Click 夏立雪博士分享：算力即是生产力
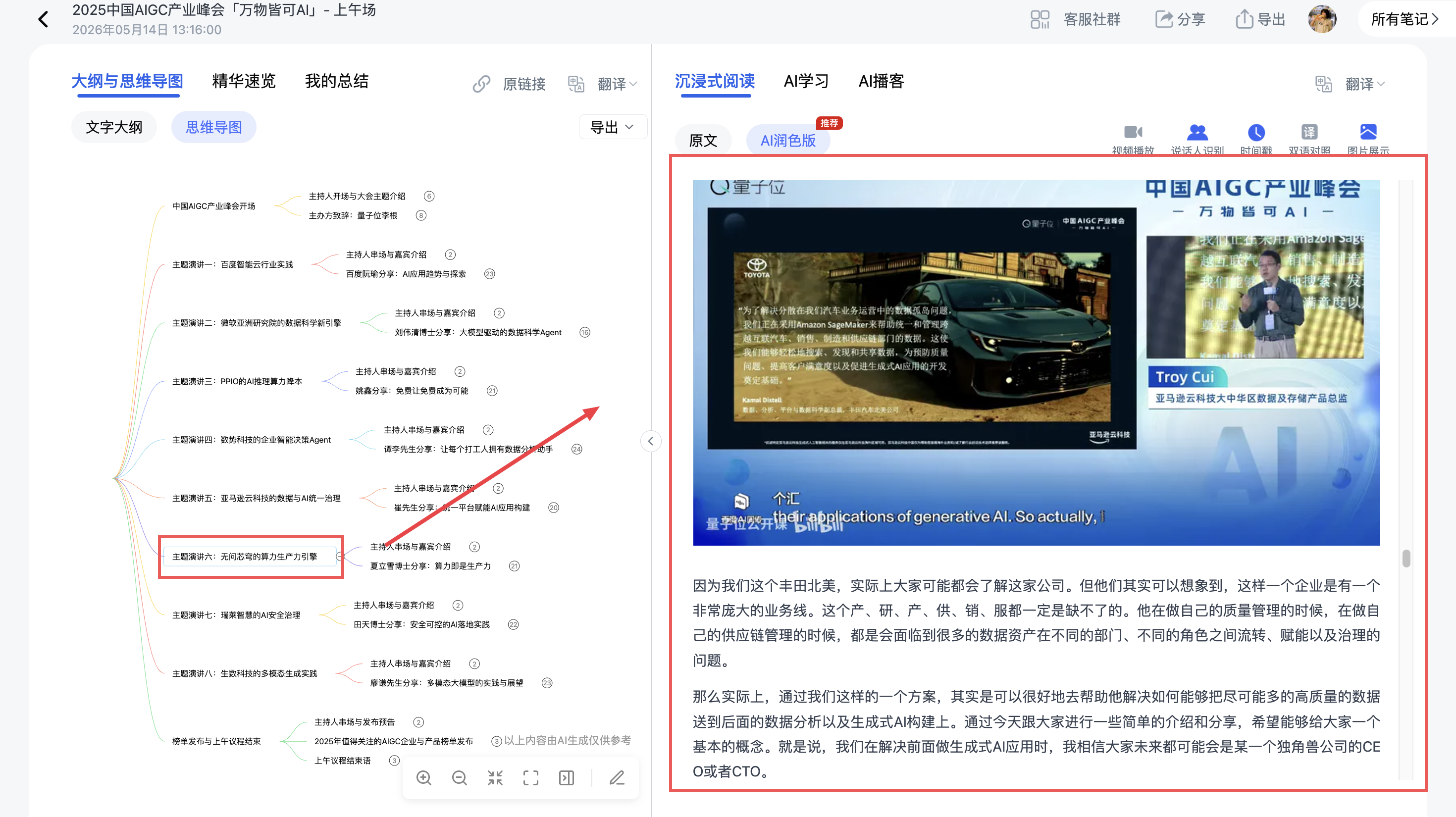 (430, 566)
